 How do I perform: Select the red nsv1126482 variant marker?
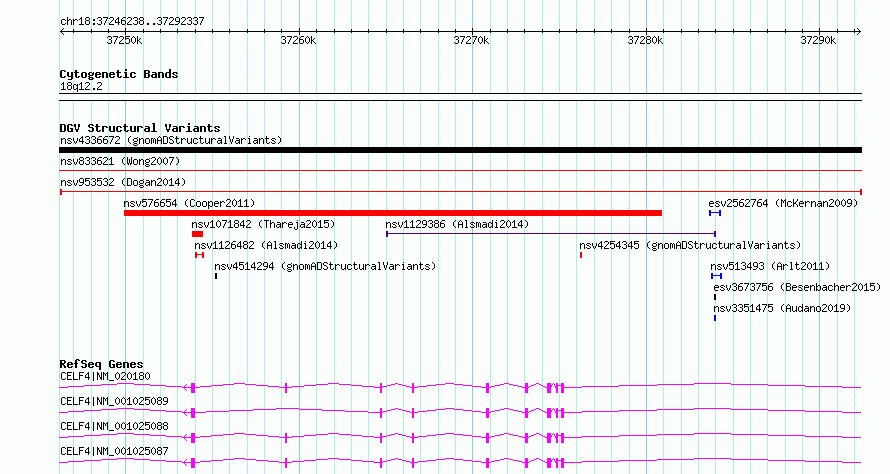(x=199, y=255)
